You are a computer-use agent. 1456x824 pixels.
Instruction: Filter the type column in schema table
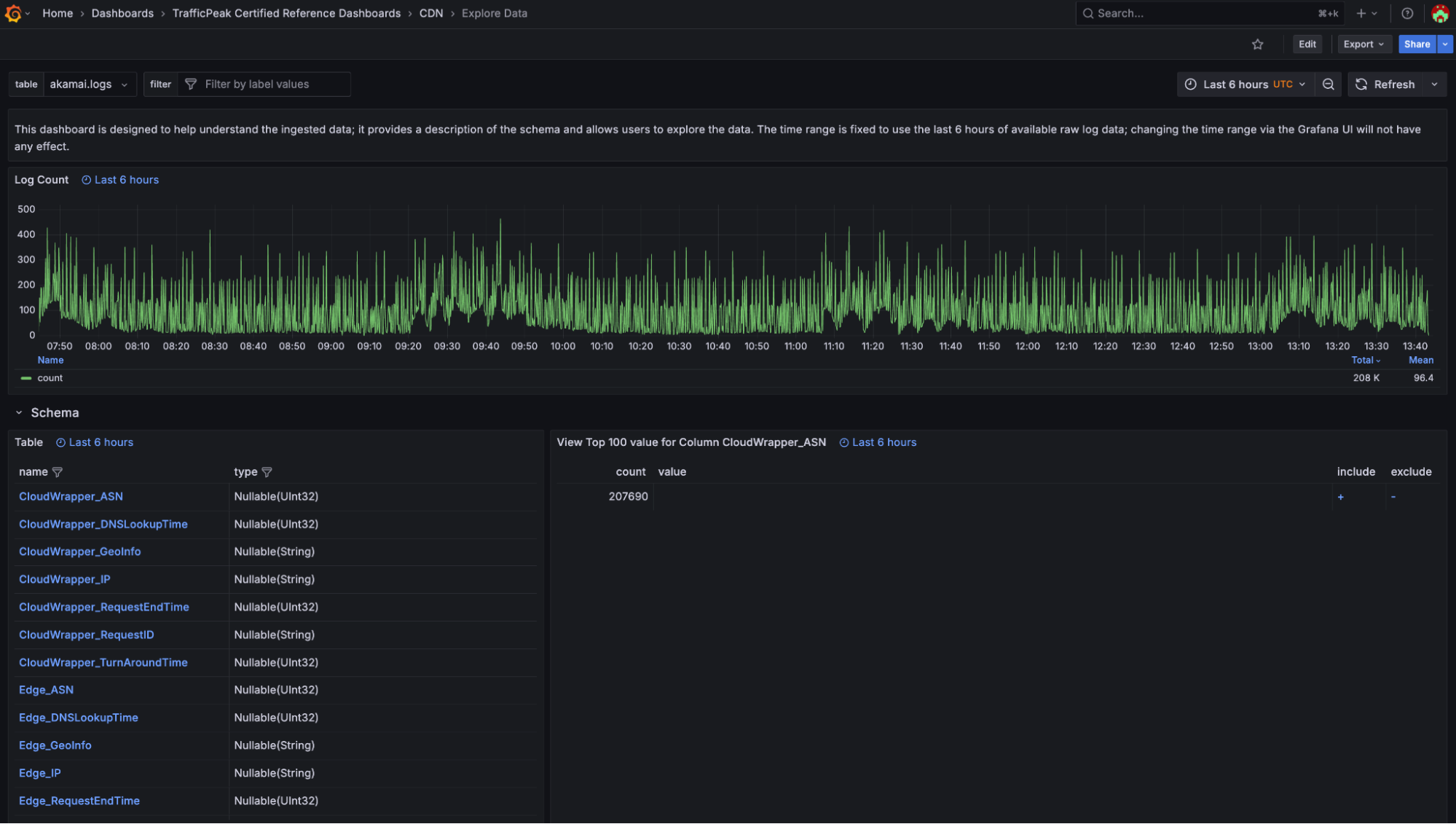point(267,472)
